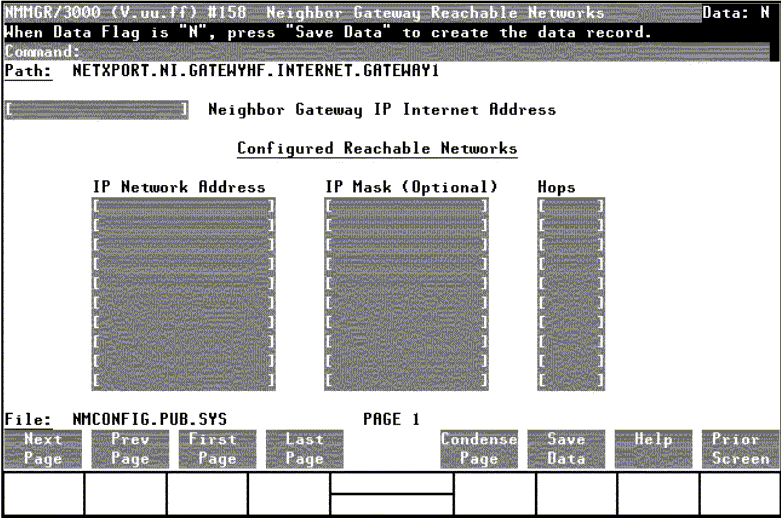Click the Neighbor Gateway IP Internet Address field

97,110
